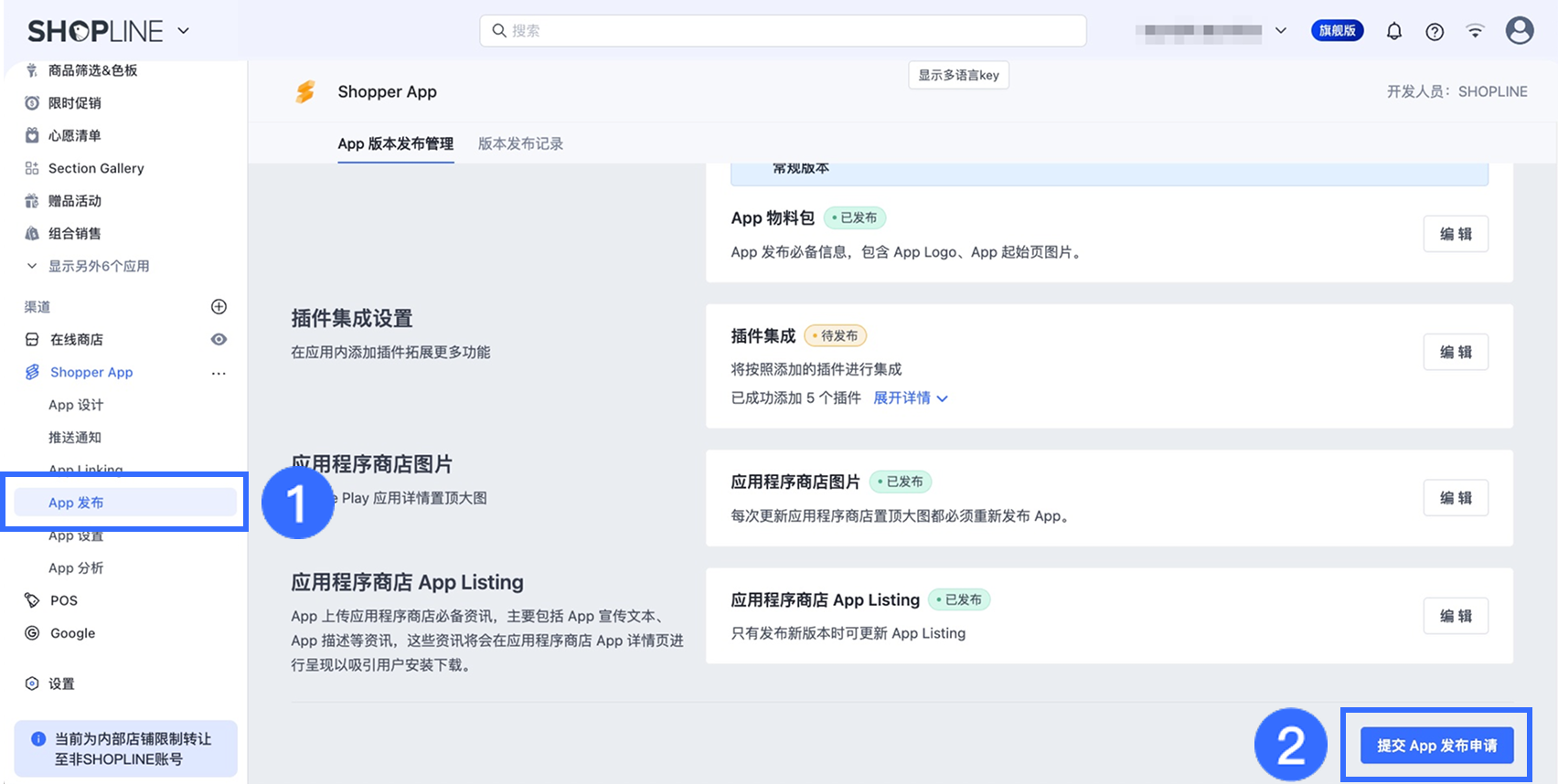Click the notification bell icon
This screenshot has height=784, width=1558.
click(1393, 31)
